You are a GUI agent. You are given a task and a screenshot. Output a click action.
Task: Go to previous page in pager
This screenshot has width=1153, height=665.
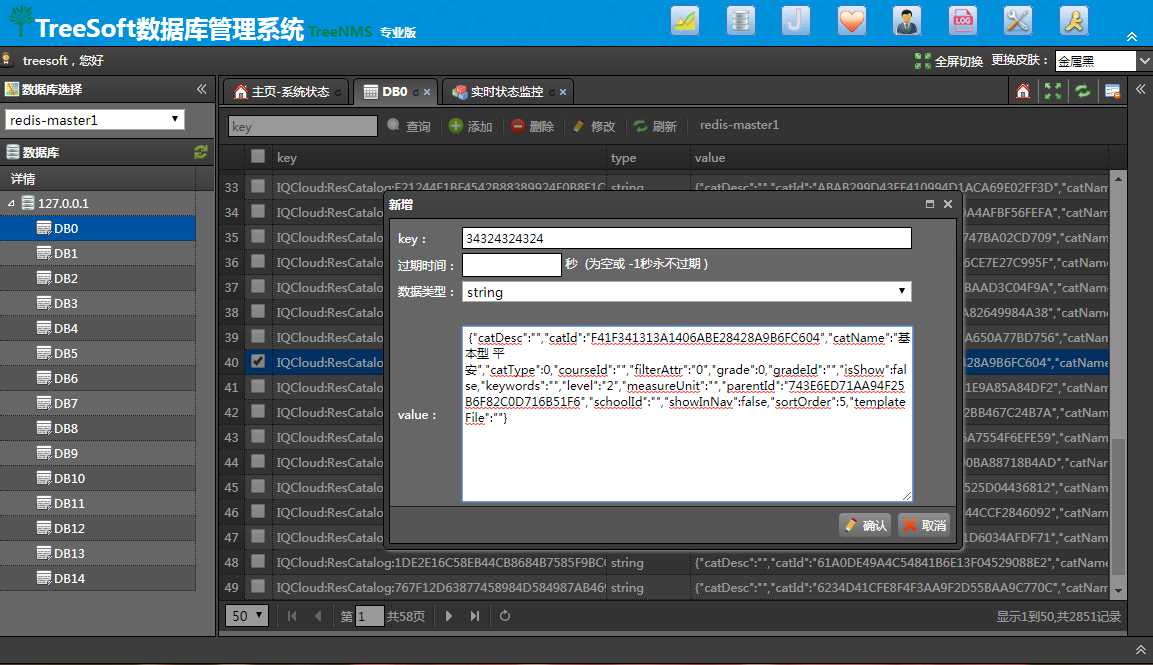click(x=318, y=616)
